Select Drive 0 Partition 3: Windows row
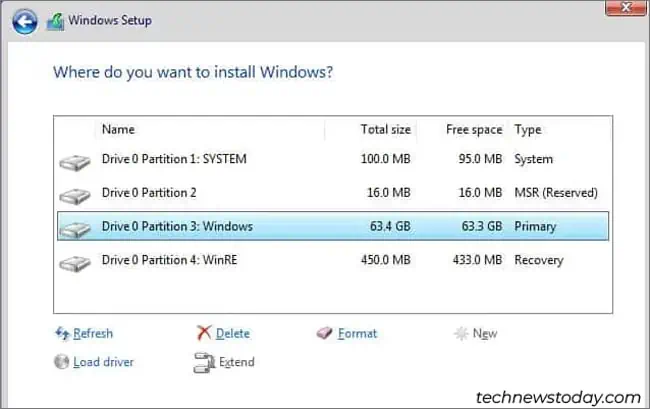 pos(333,226)
